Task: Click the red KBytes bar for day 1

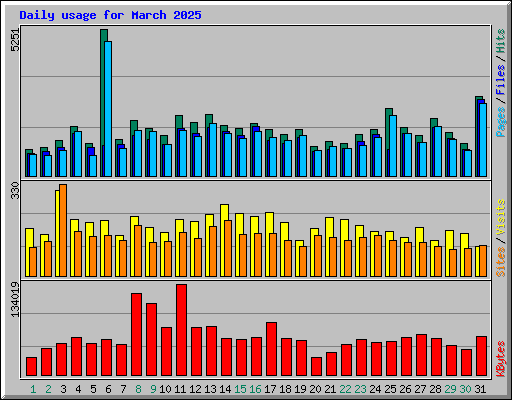Action: pyautogui.click(x=31, y=367)
